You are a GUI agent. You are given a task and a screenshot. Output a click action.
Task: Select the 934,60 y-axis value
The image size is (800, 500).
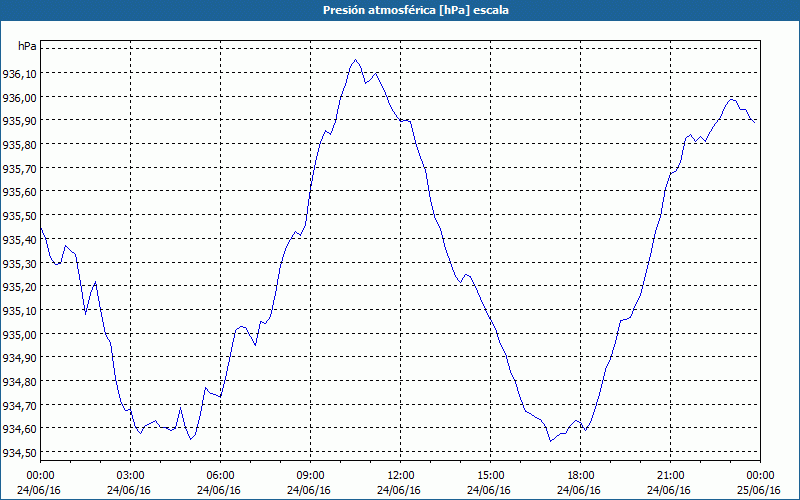(x=19, y=429)
